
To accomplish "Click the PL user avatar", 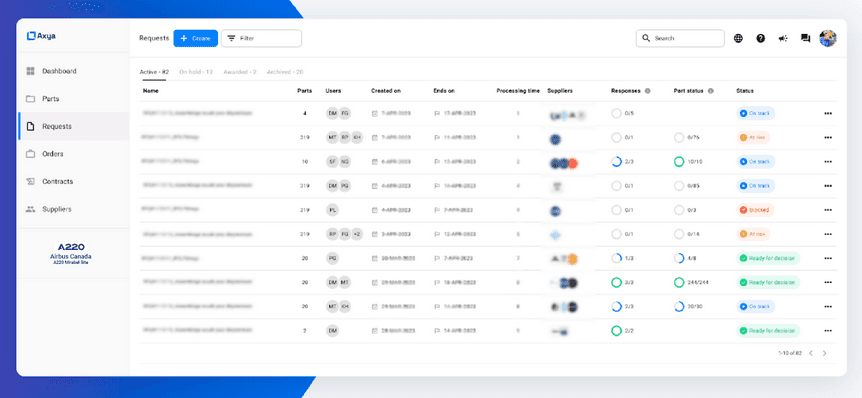I will point(332,210).
